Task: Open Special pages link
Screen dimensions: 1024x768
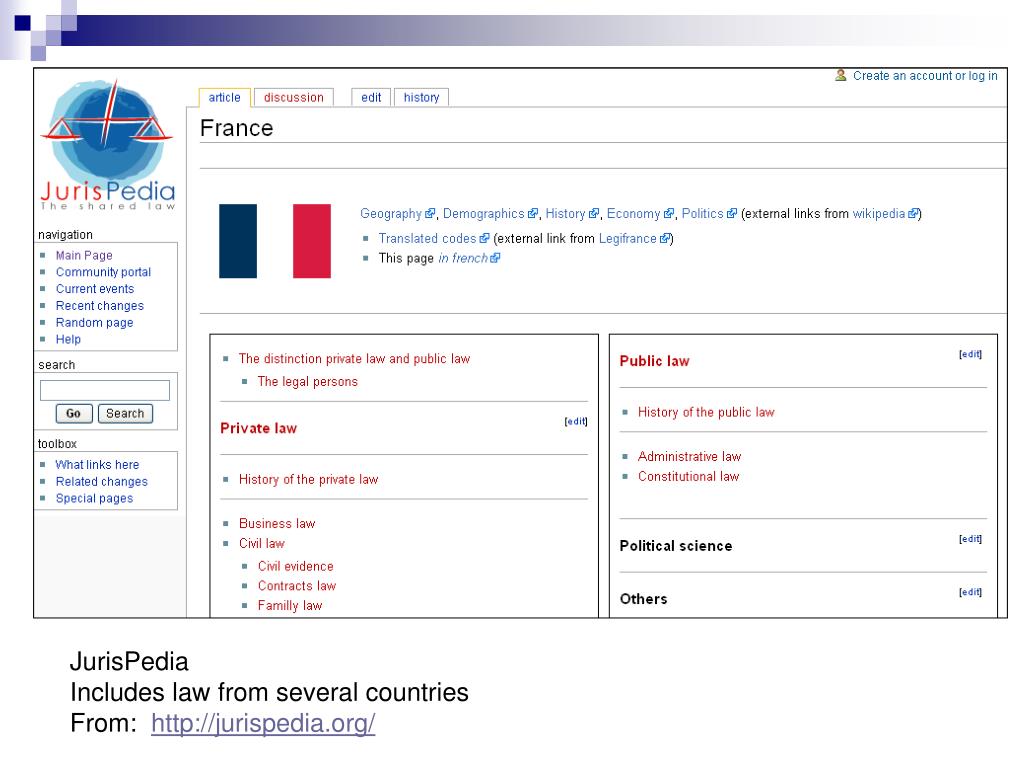Action: (x=95, y=498)
